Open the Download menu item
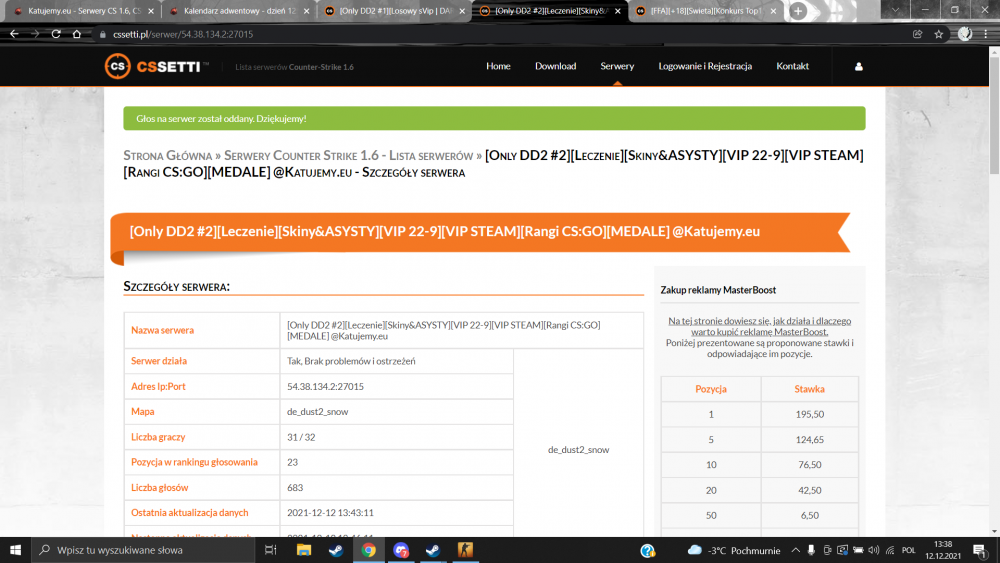 coord(555,66)
